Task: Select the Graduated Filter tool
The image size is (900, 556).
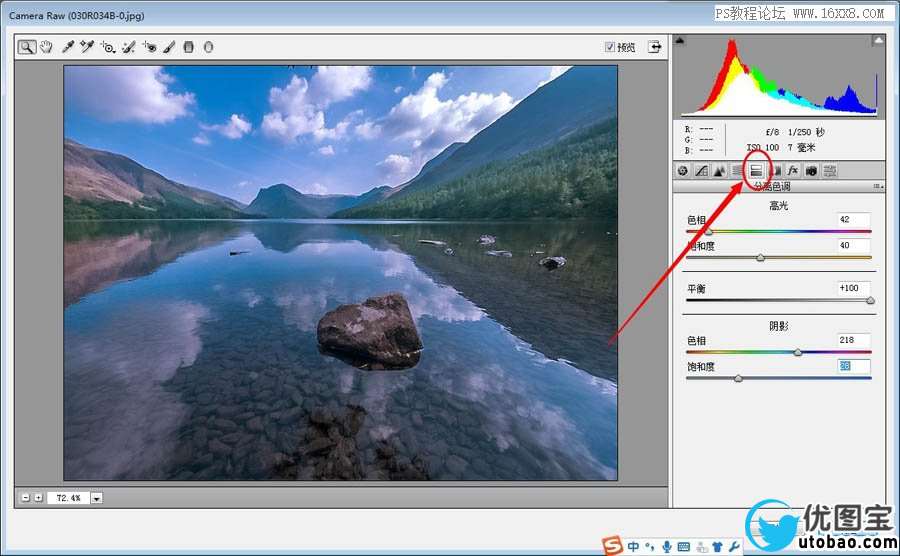Action: coord(188,47)
